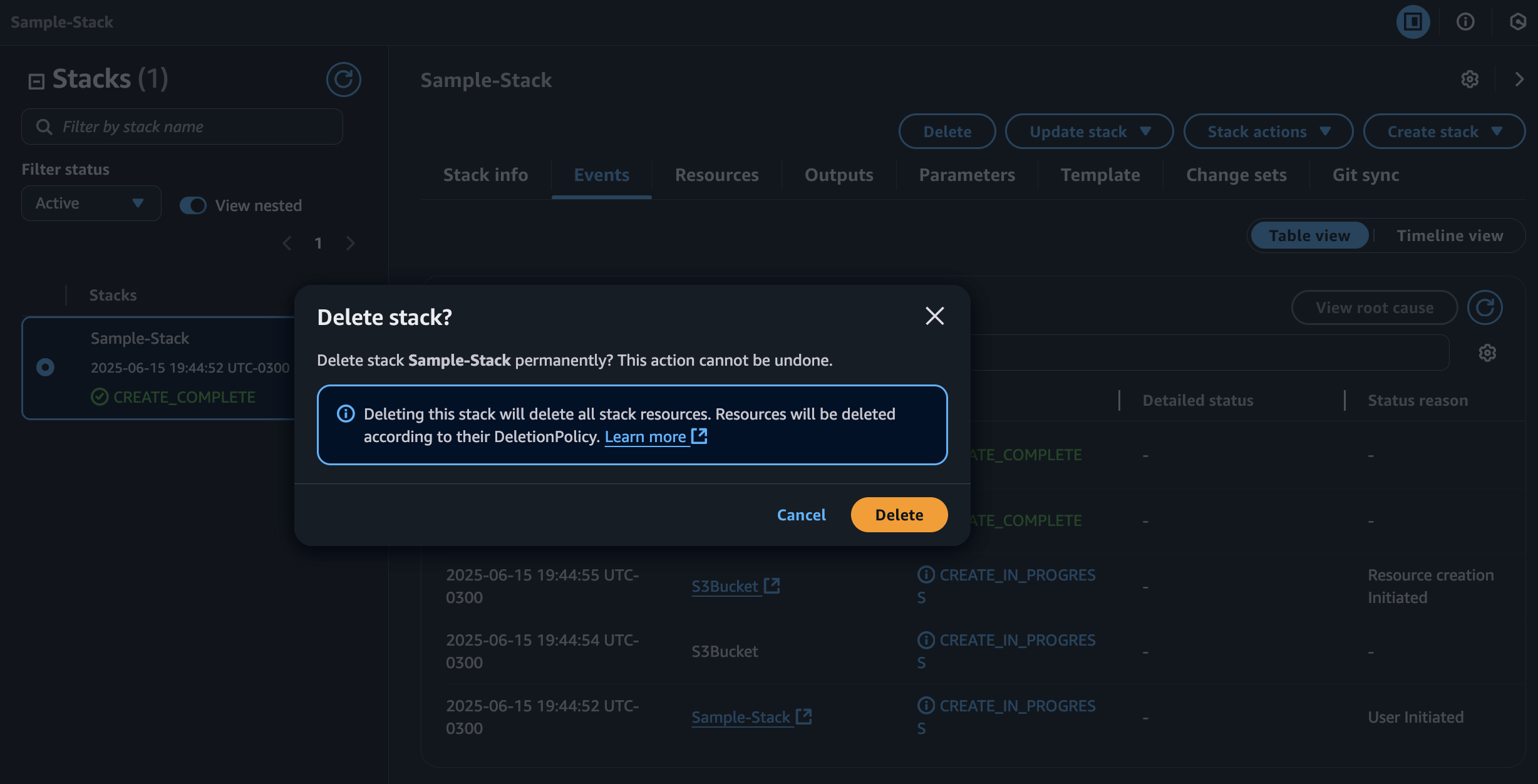Image resolution: width=1538 pixels, height=784 pixels.
Task: Open events table preferences gear icon
Action: (x=1487, y=353)
